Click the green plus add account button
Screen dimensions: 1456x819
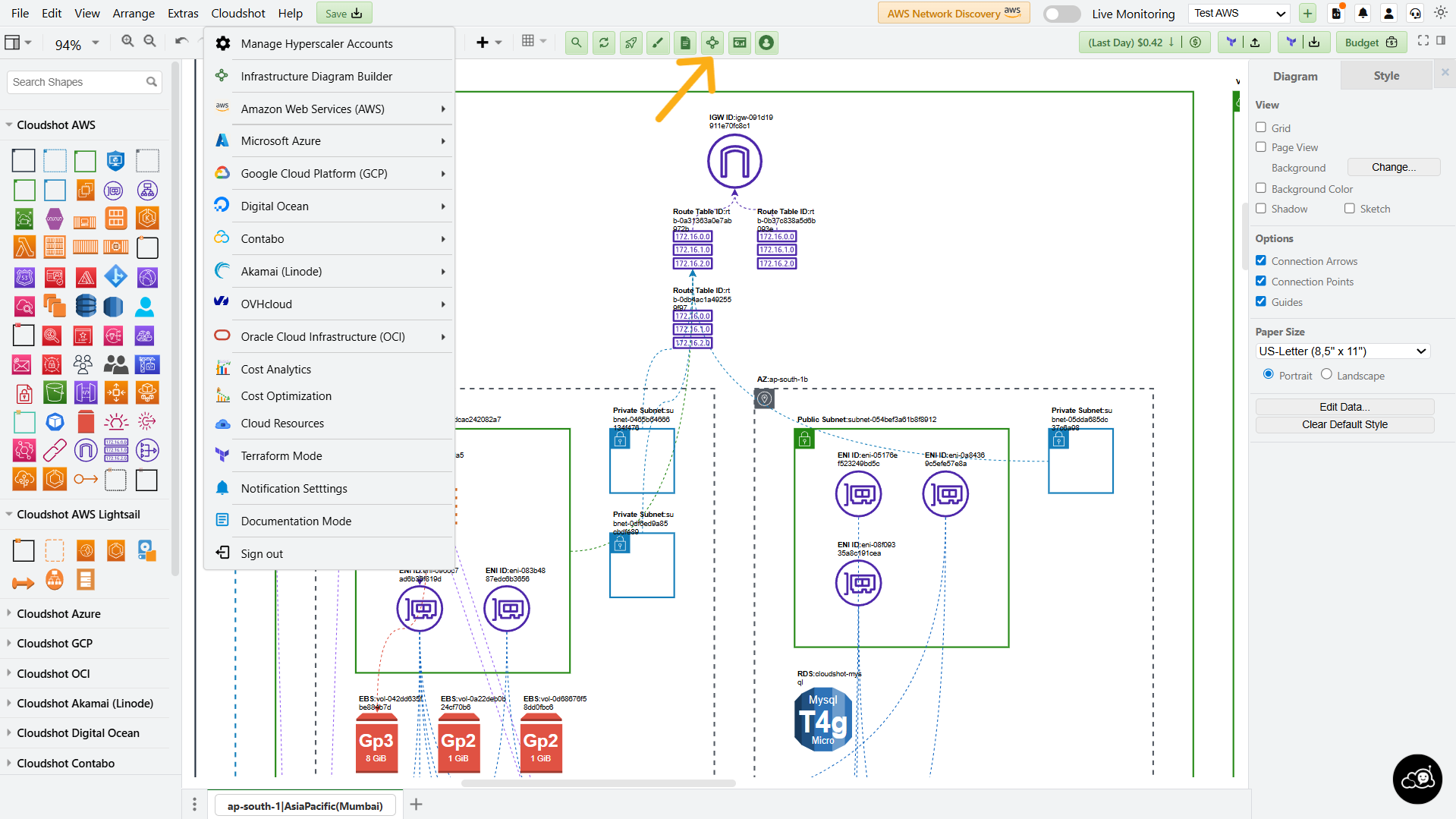[x=1307, y=13]
